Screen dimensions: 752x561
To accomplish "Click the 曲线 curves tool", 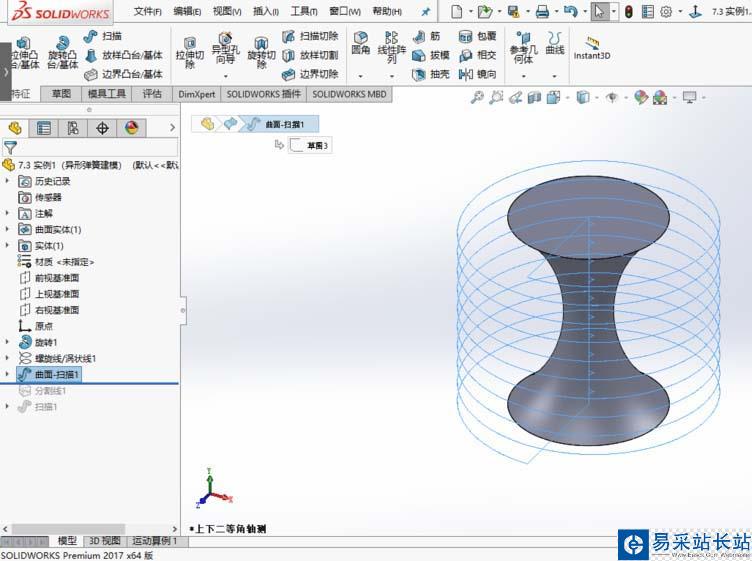I will [555, 43].
